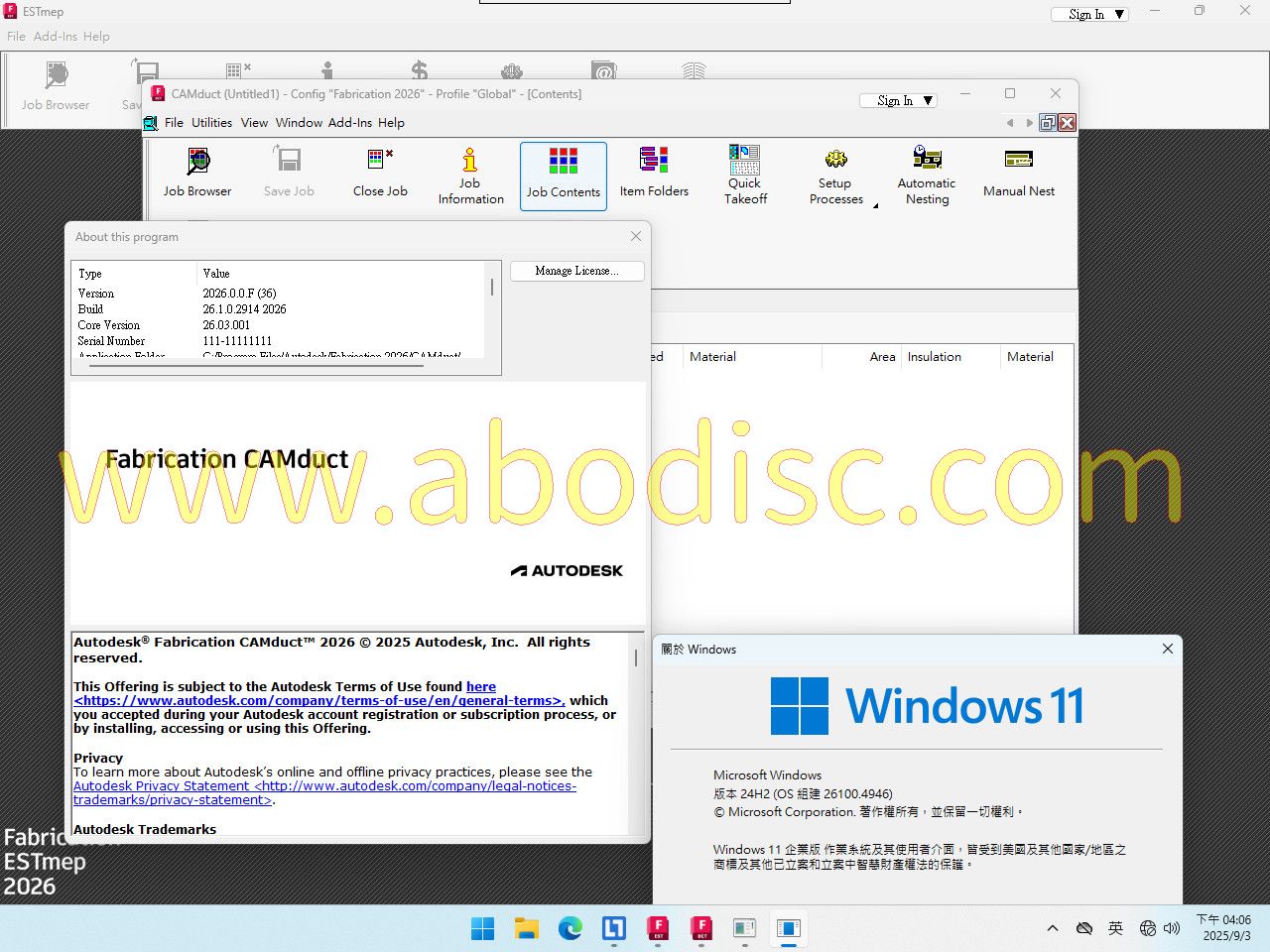1270x952 pixels.
Task: Click Insulation column header
Action: click(951, 357)
